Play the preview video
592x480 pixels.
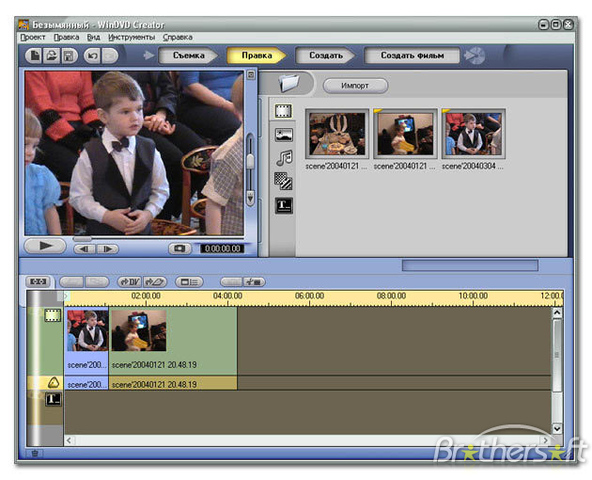pos(45,246)
